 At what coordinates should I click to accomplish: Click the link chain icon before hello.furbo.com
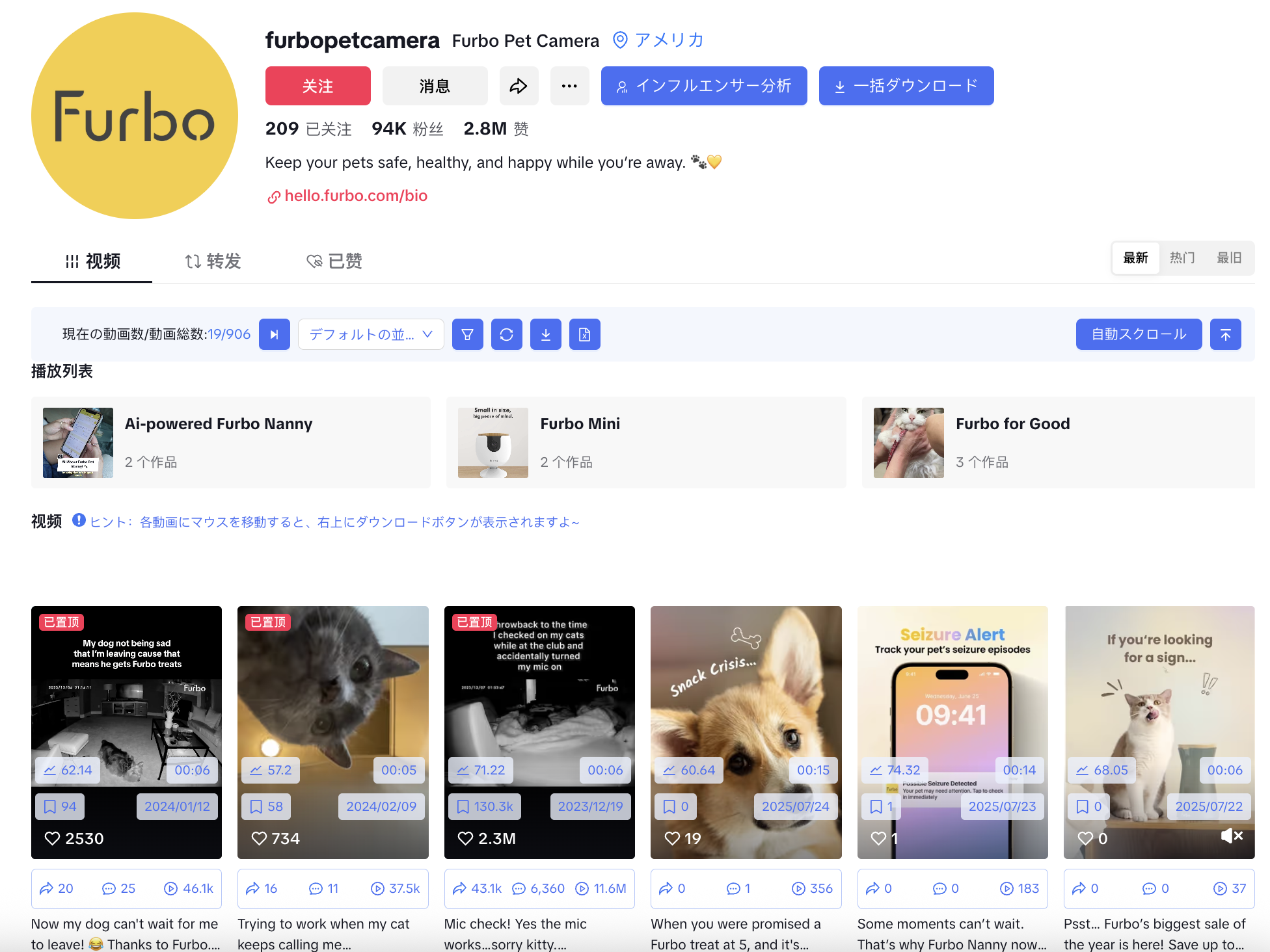click(x=274, y=196)
